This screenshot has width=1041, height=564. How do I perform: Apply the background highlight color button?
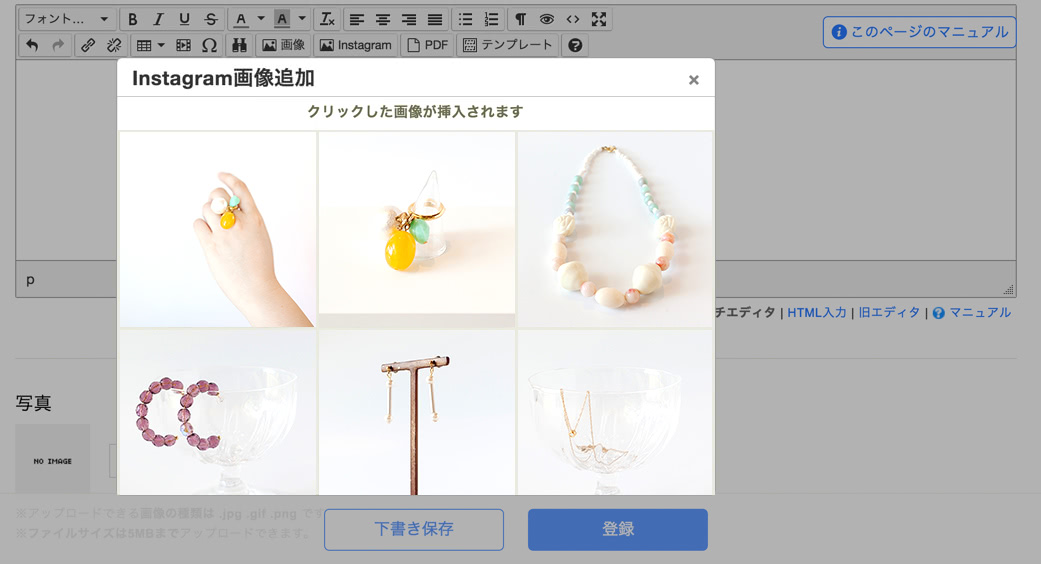point(282,19)
